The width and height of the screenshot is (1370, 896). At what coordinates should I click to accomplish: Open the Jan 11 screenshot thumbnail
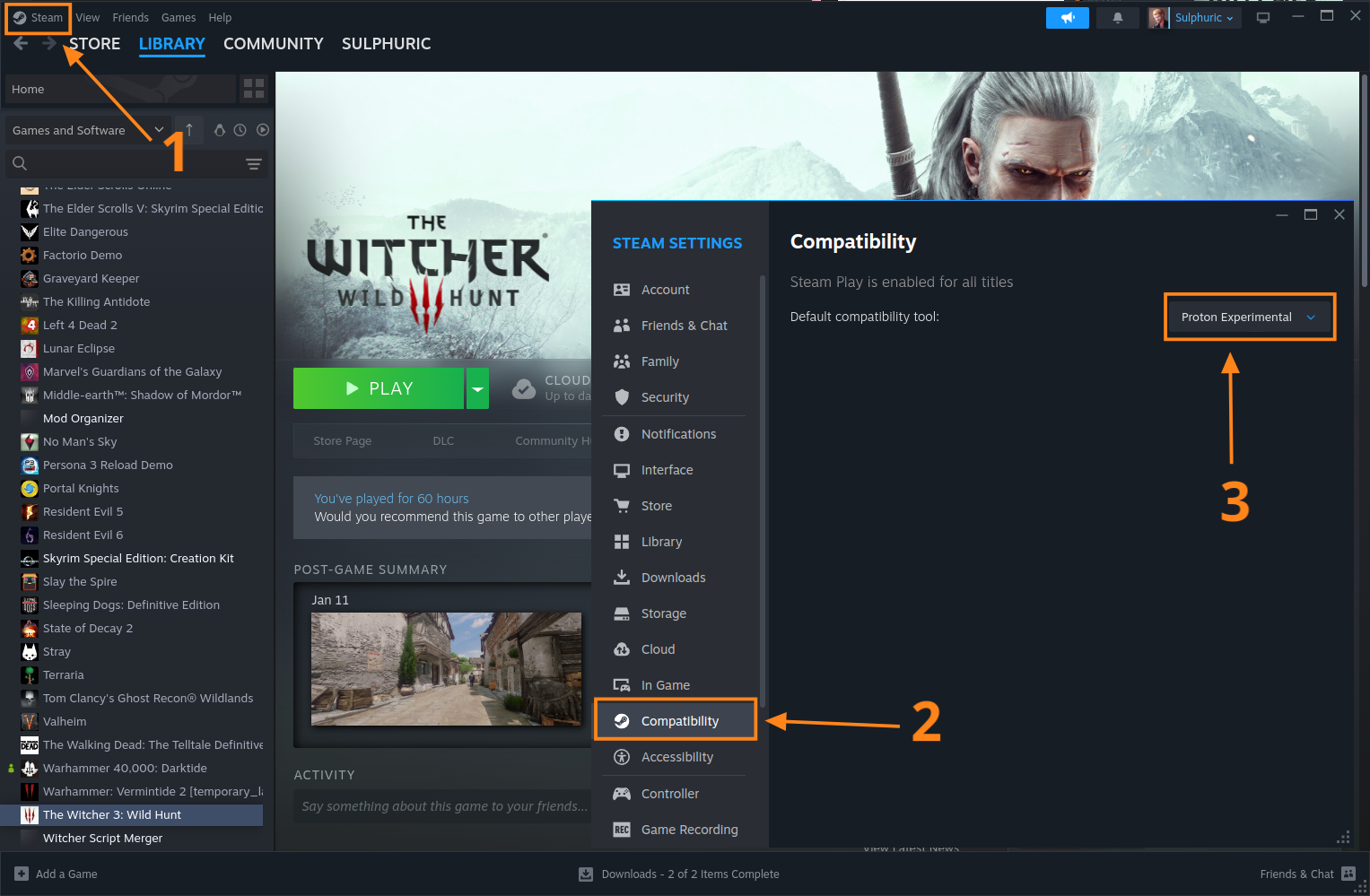pyautogui.click(x=446, y=668)
